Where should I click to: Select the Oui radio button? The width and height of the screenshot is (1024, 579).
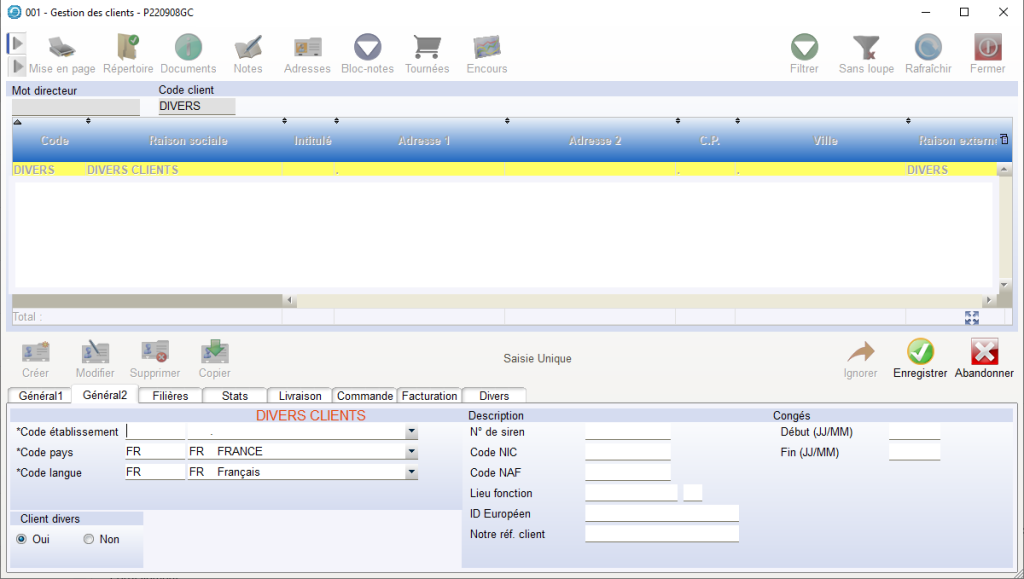[22, 539]
